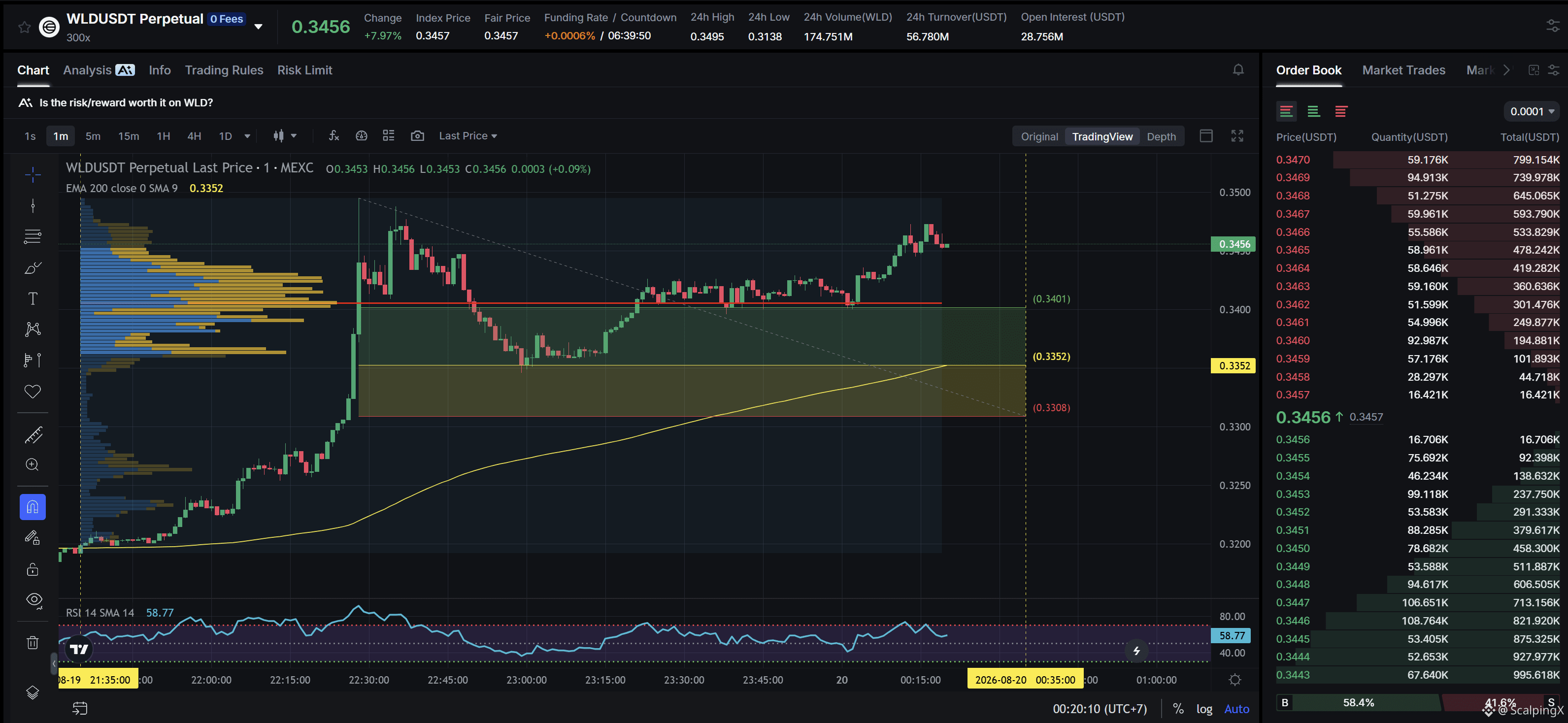
Task: Select the 4H timeframe
Action: (194, 136)
